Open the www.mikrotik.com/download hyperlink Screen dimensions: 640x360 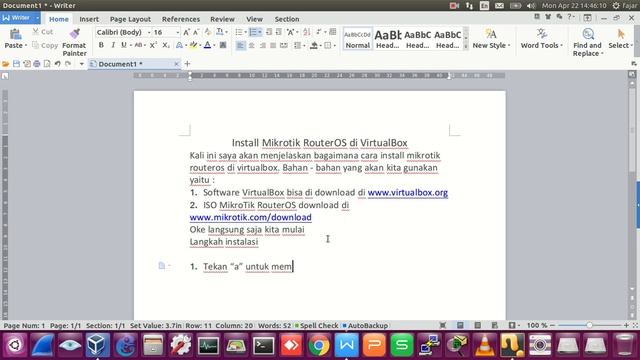[x=251, y=217]
